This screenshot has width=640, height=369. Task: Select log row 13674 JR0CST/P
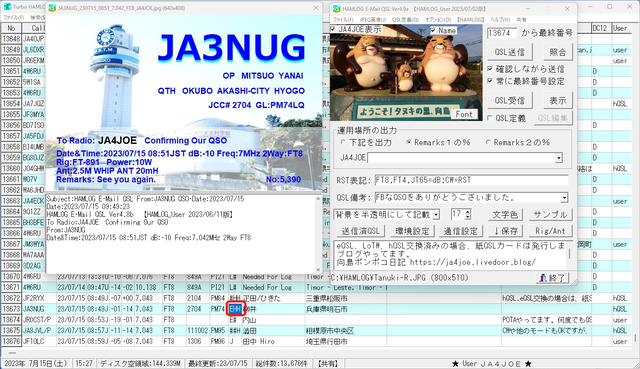(x=316, y=320)
